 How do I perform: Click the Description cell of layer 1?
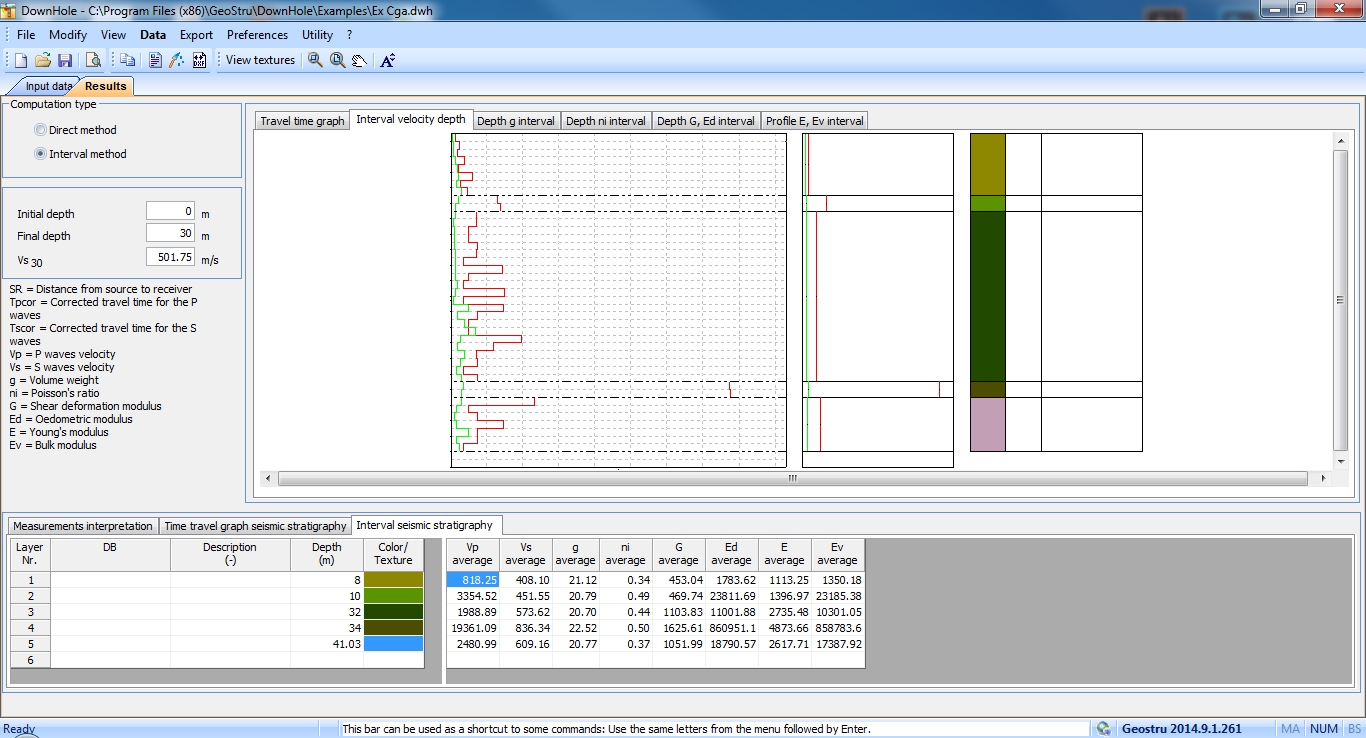tap(230, 580)
